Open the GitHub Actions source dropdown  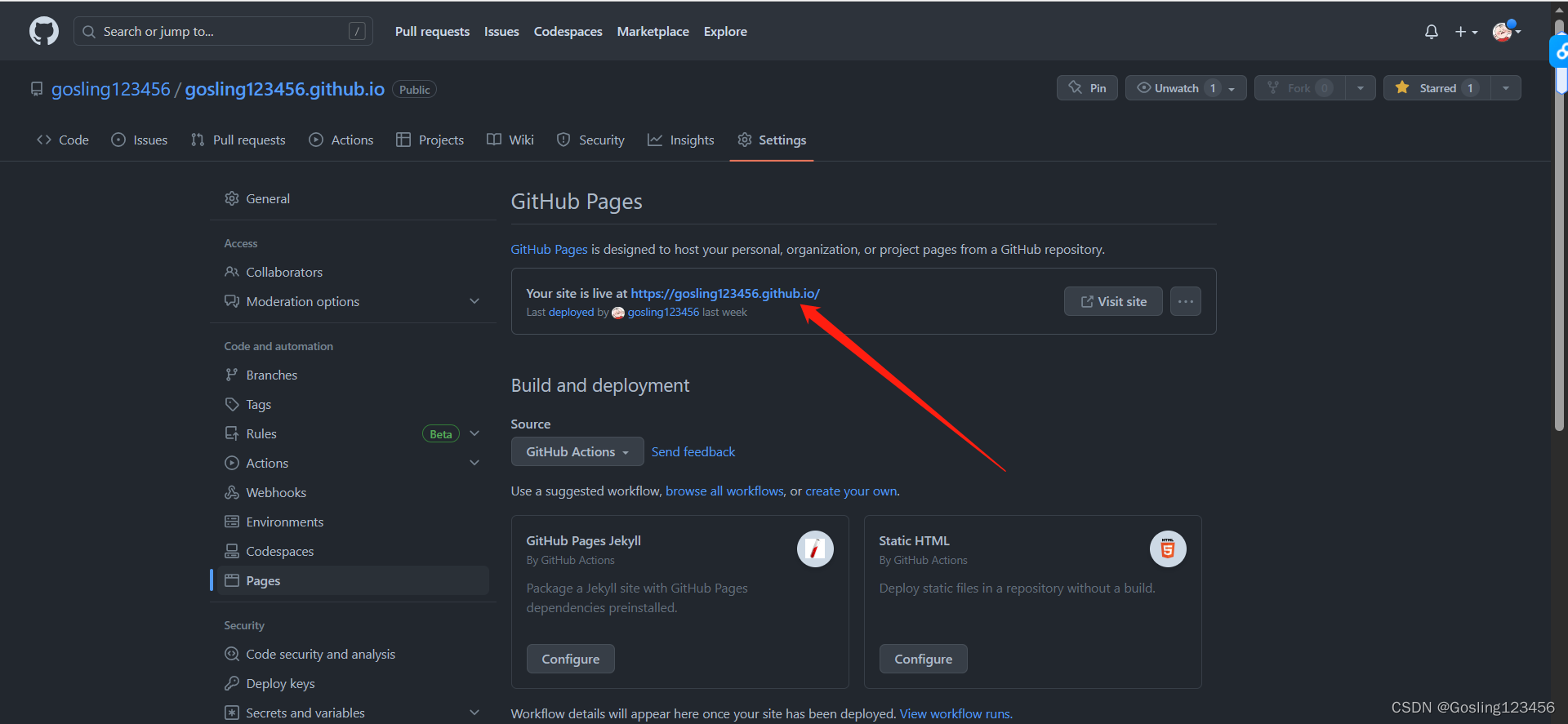coord(577,451)
